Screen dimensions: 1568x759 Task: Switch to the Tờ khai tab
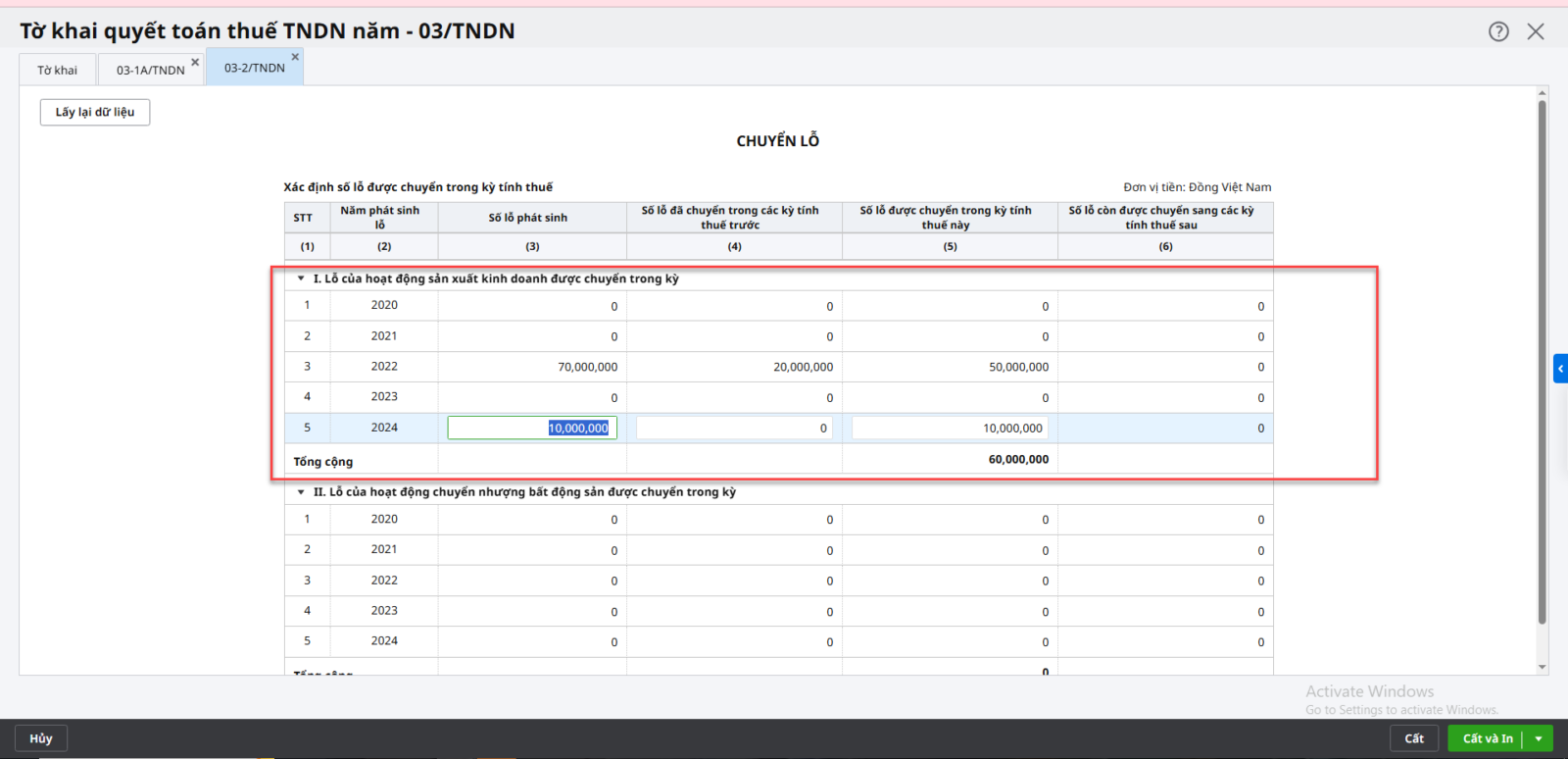point(58,70)
